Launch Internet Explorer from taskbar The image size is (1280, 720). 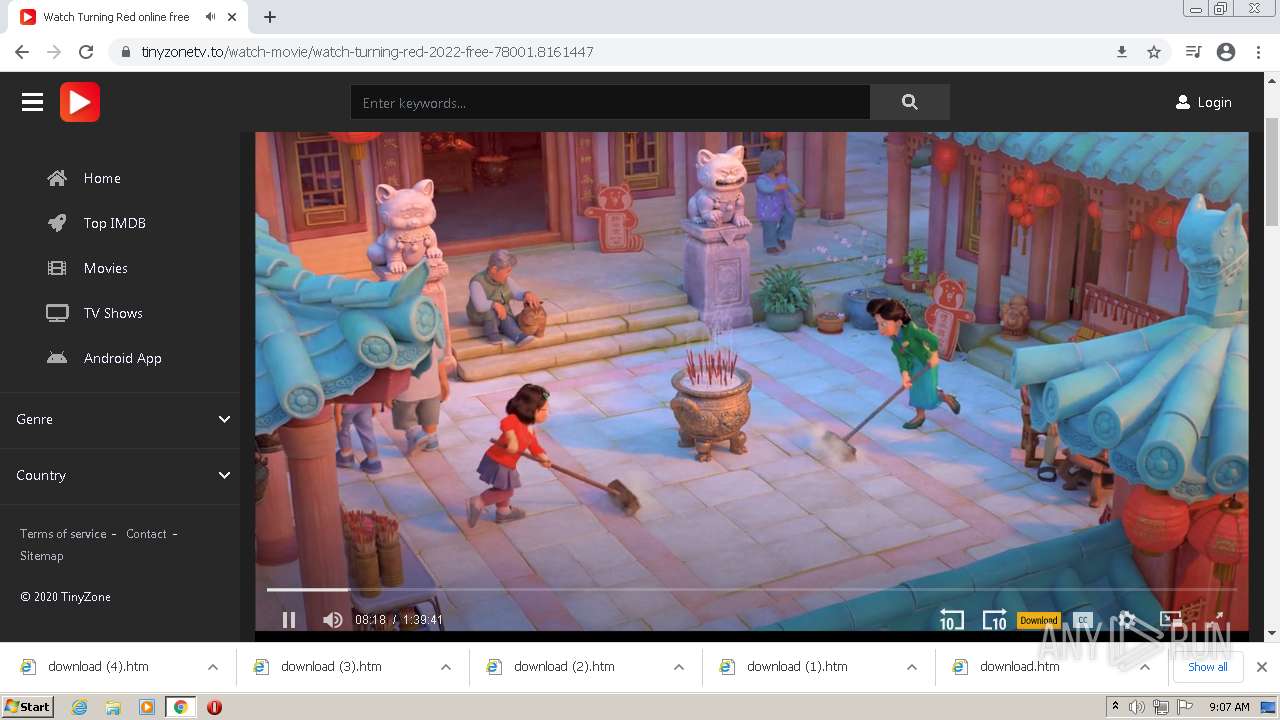[79, 707]
